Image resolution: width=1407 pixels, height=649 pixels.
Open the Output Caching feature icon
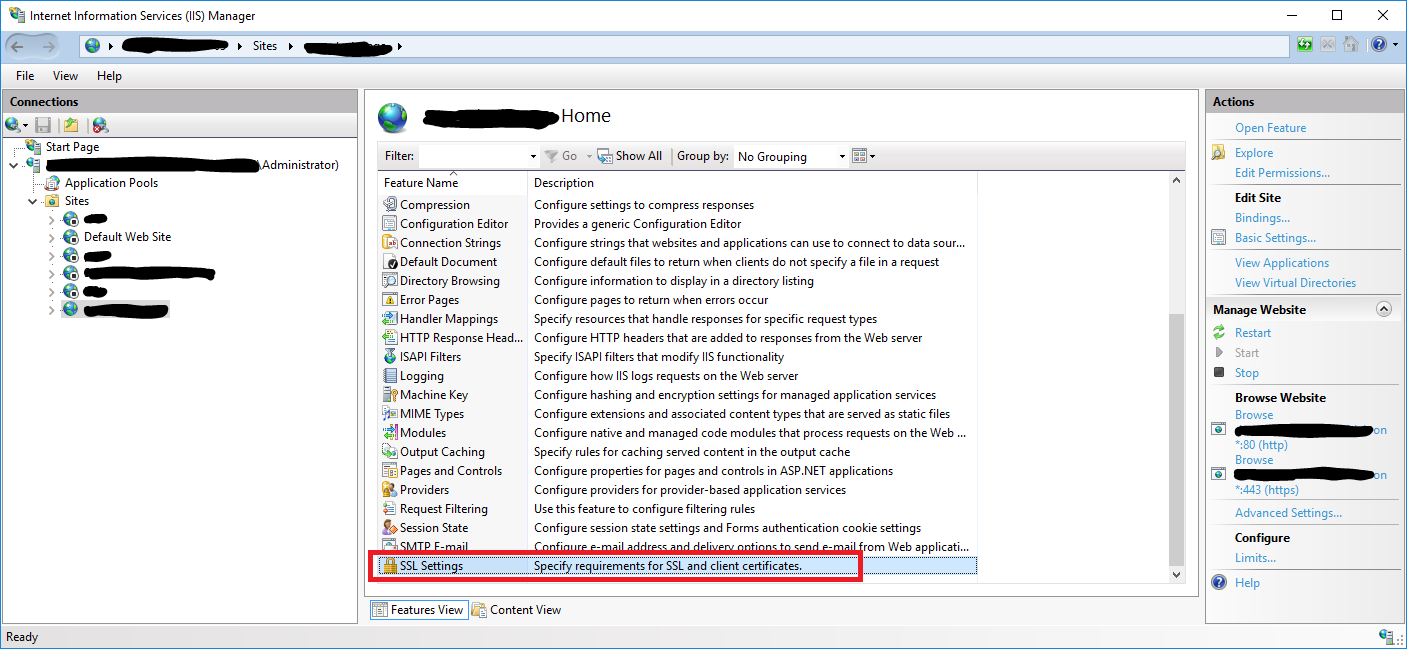click(x=391, y=452)
